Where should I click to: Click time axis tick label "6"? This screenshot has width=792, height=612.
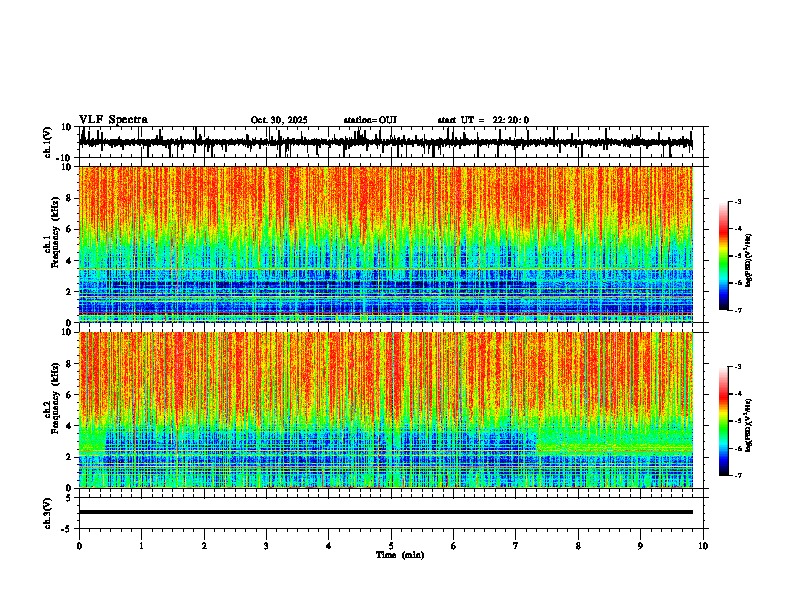click(x=454, y=546)
